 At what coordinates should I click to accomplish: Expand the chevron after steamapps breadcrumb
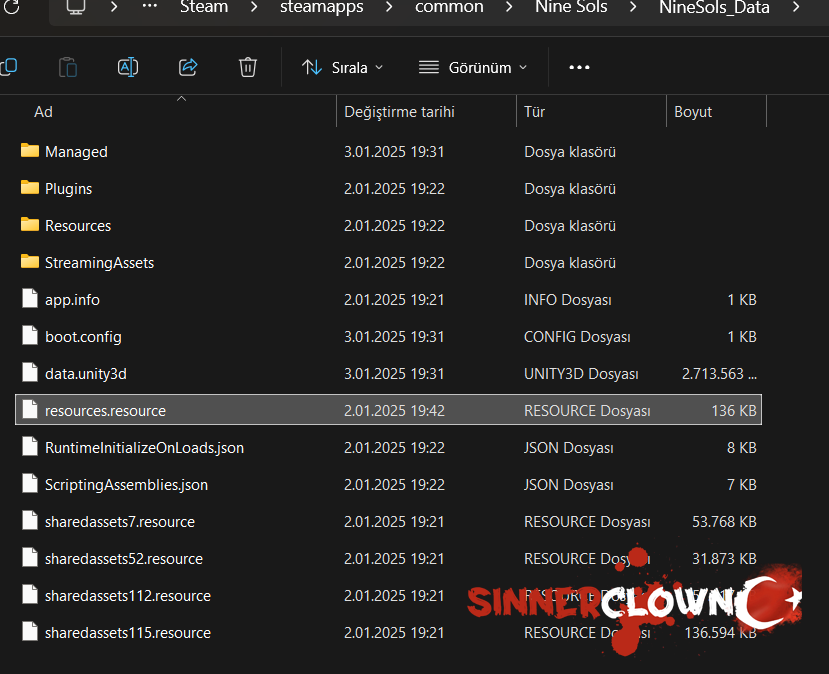[389, 7]
